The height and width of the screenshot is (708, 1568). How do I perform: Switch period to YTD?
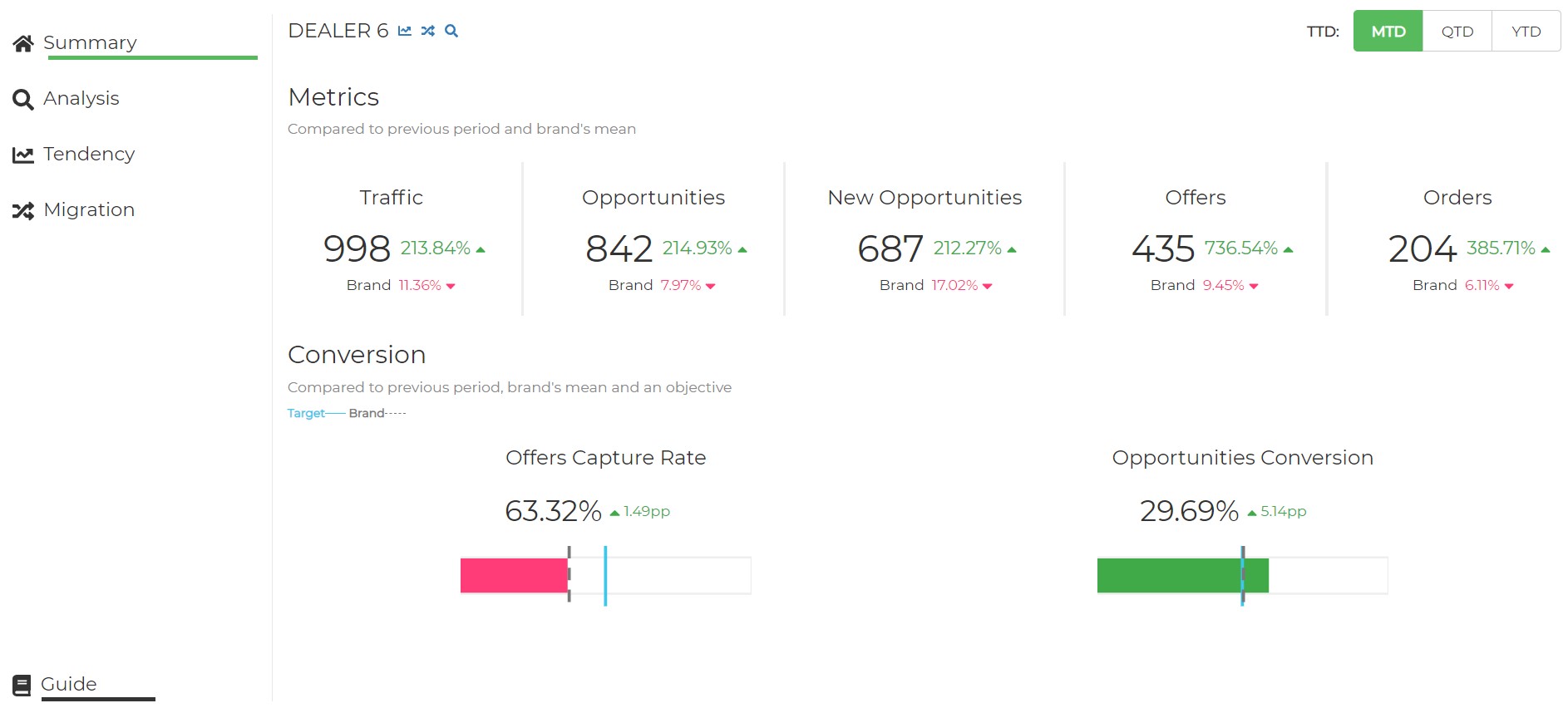1526,32
